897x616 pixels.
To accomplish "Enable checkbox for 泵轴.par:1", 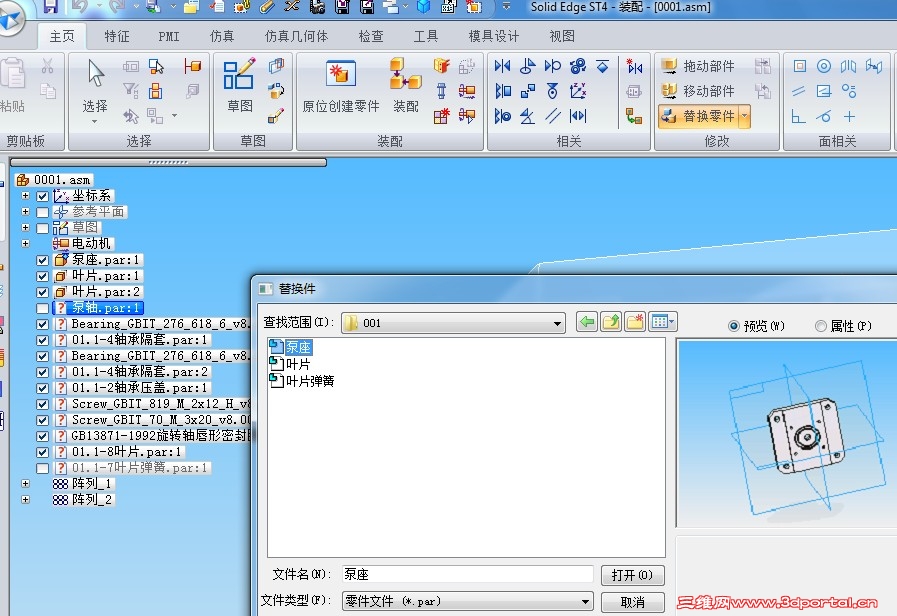I will 42,308.
